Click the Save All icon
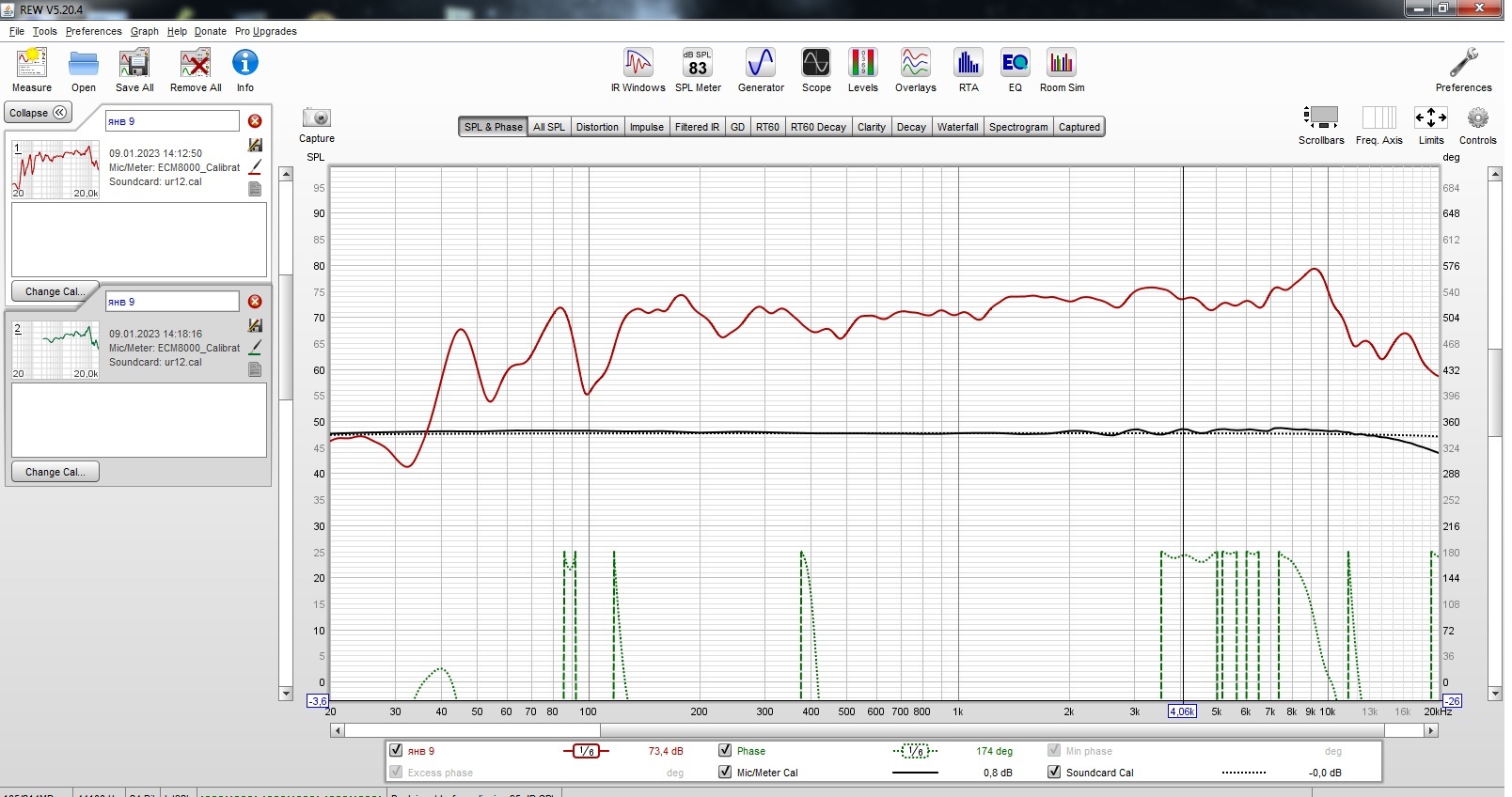Viewport: 1512px width, 797px height. pos(134,63)
